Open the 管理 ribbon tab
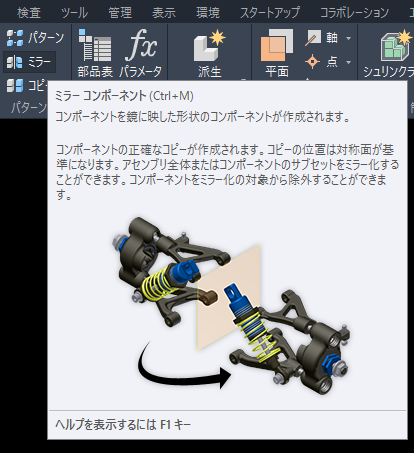The image size is (414, 453). tap(120, 13)
